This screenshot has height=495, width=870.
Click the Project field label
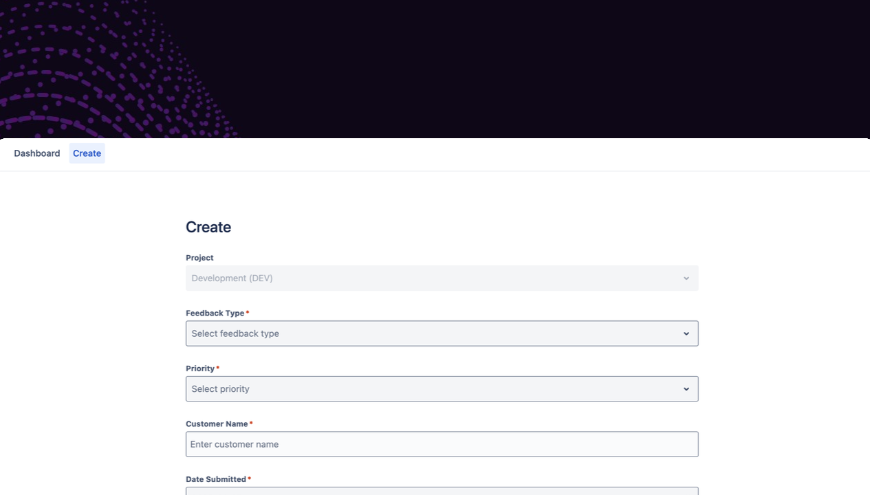point(200,258)
